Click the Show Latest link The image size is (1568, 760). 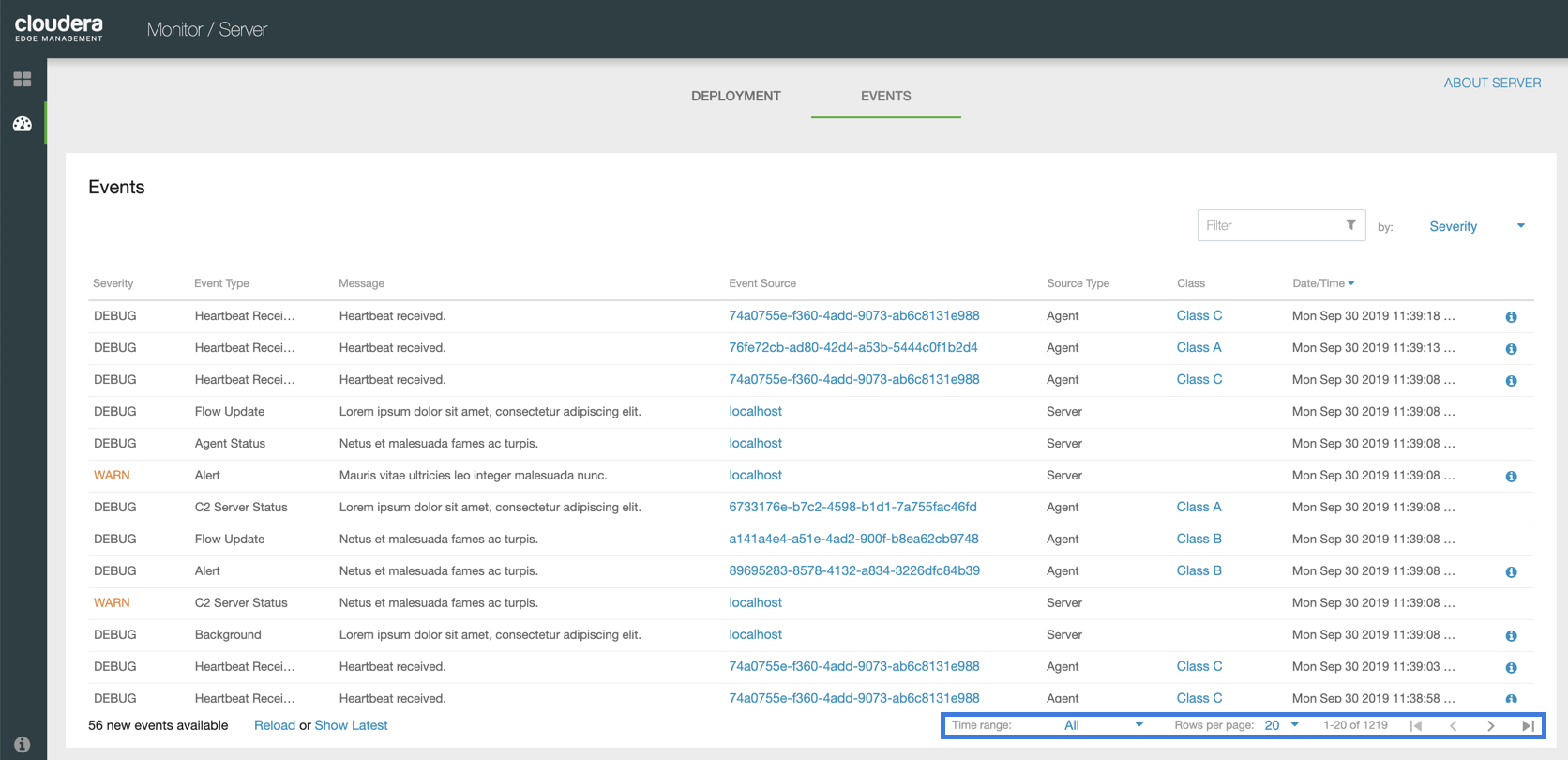coord(351,725)
